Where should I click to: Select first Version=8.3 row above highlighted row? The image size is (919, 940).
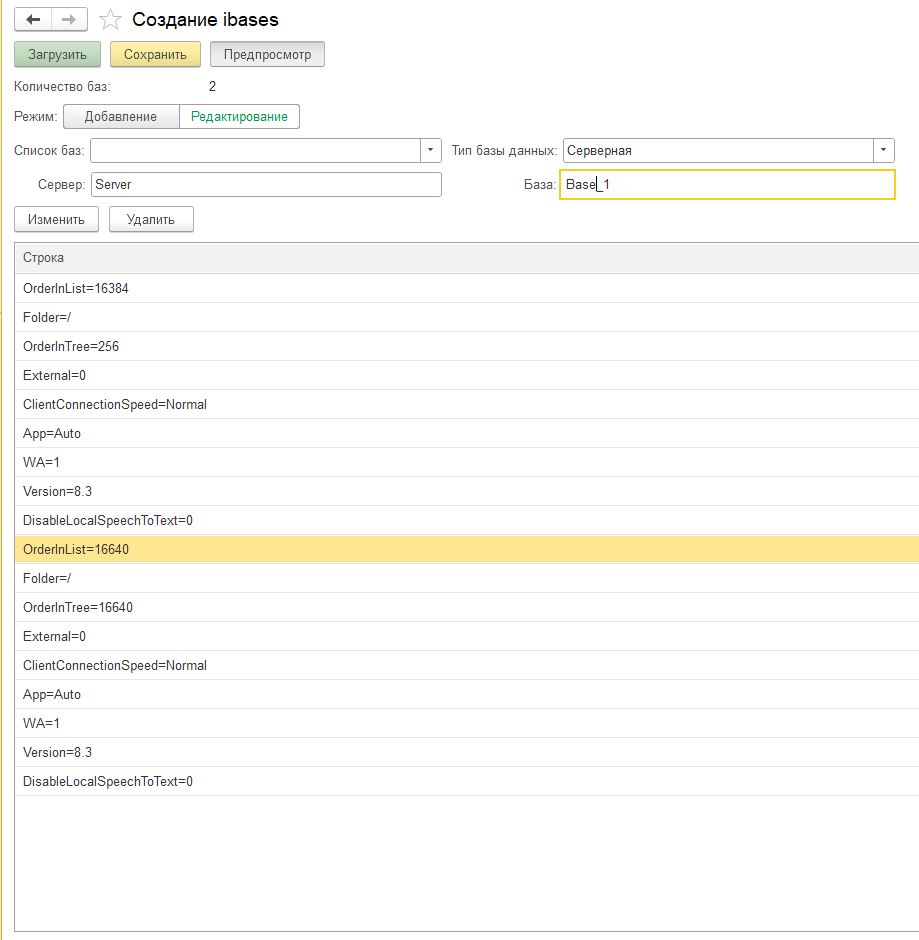(x=467, y=492)
